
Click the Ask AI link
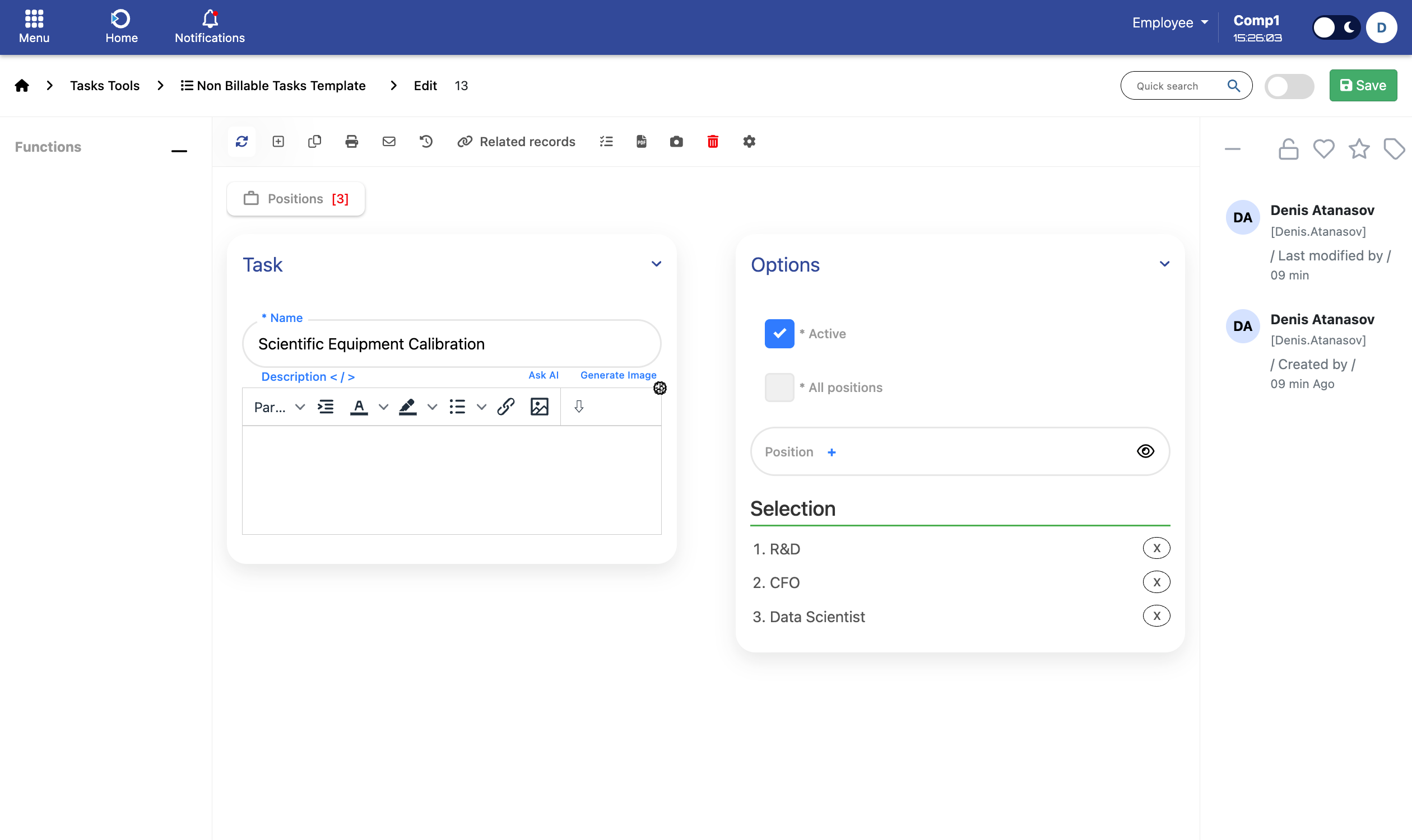(x=543, y=375)
